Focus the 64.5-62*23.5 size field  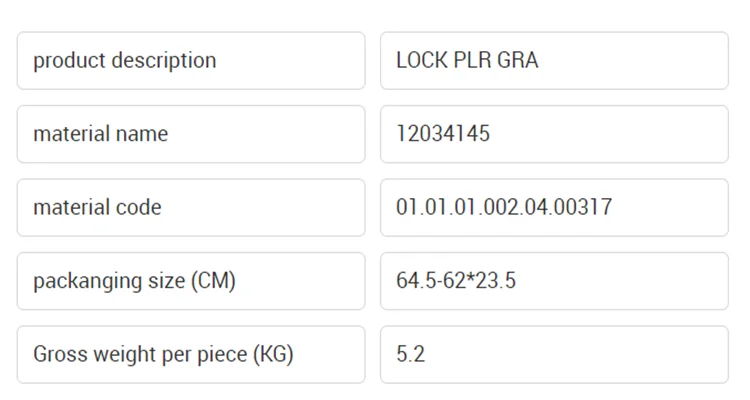tap(554, 281)
